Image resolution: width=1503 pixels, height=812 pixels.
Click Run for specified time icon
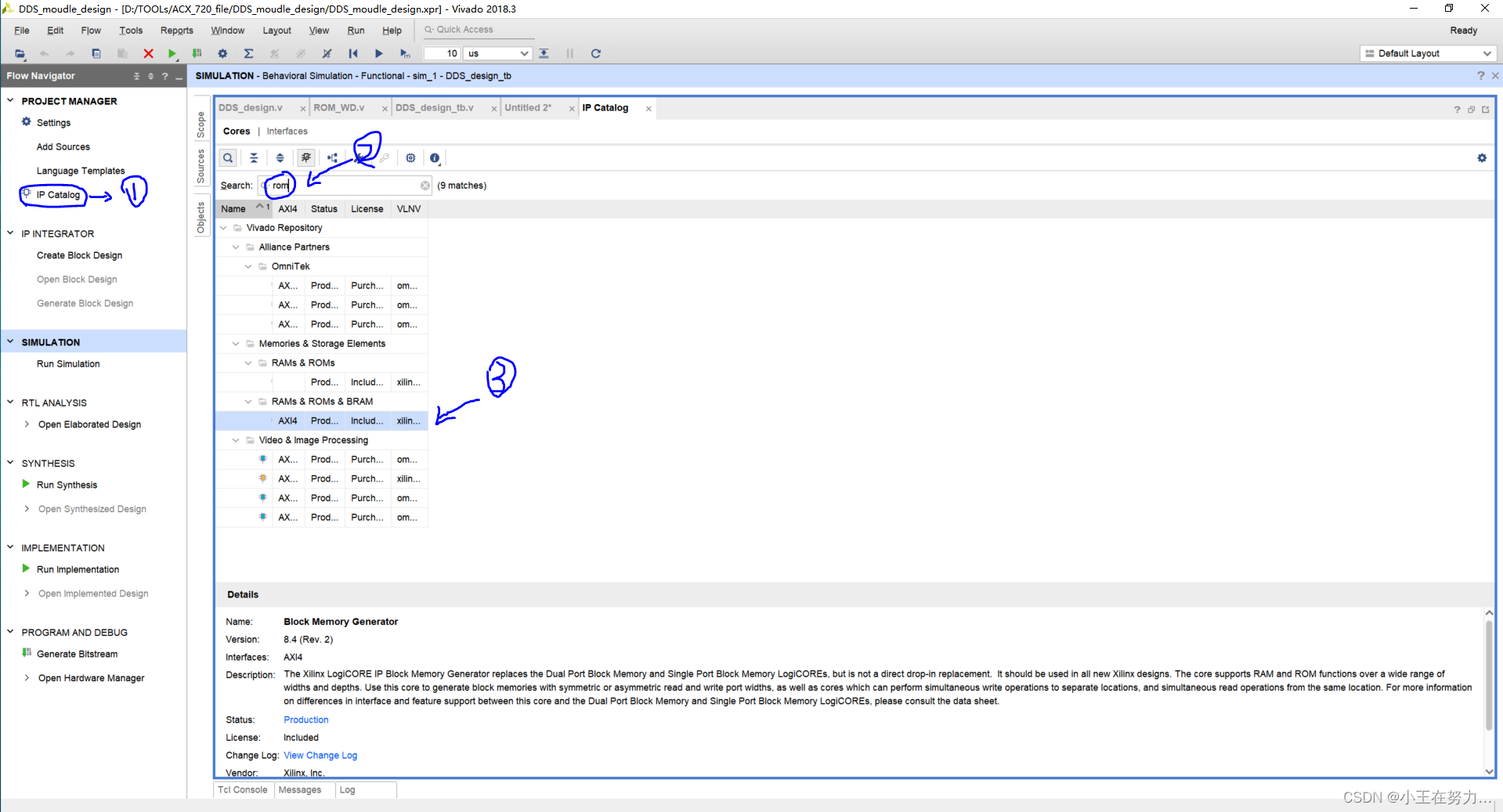[x=405, y=53]
